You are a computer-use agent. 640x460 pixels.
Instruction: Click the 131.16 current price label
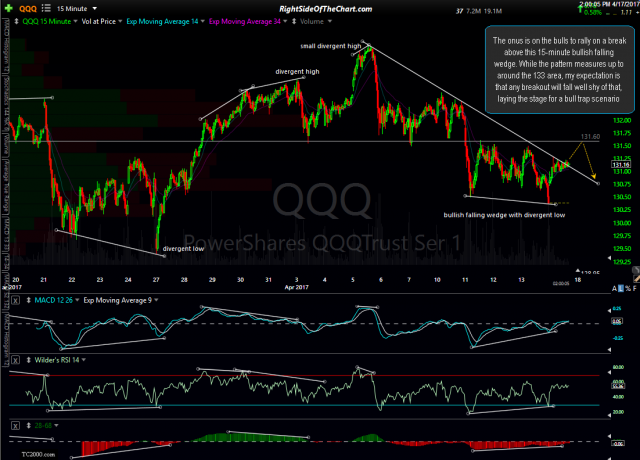click(x=621, y=165)
